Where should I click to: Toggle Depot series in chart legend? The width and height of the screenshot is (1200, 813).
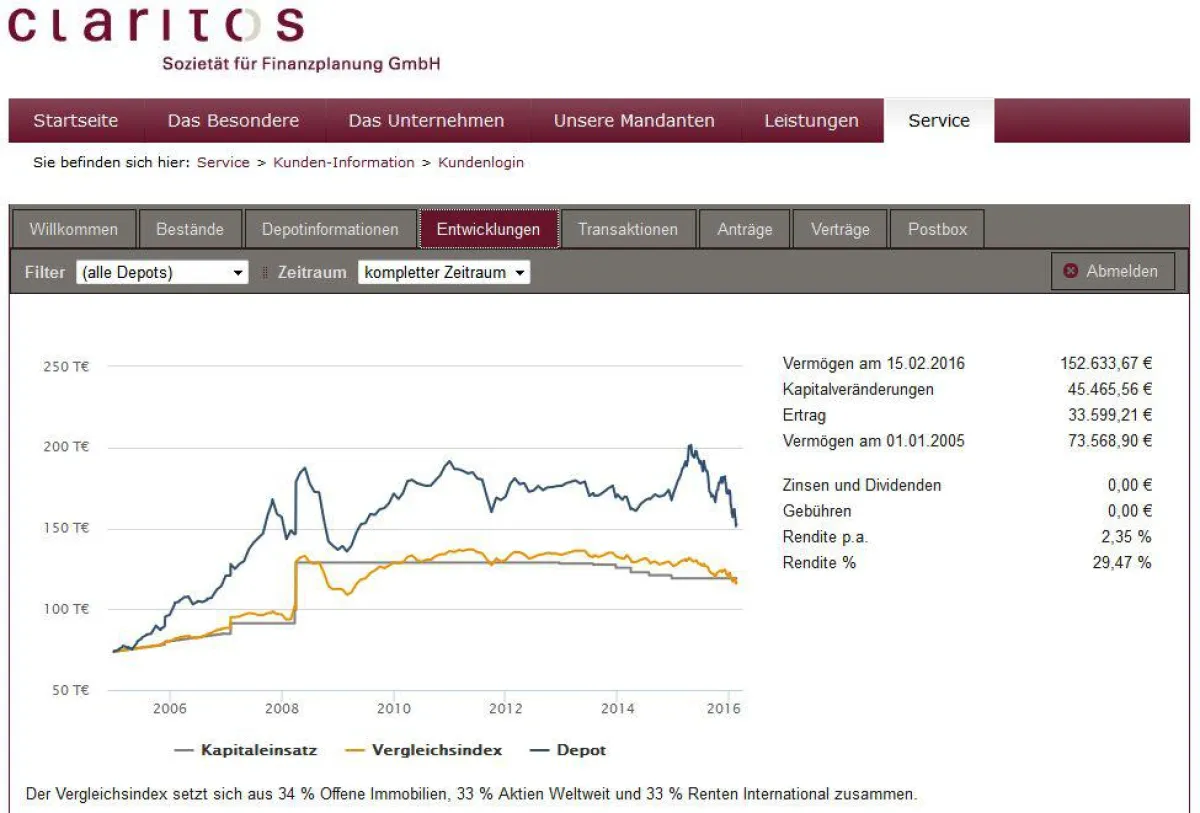(x=567, y=750)
